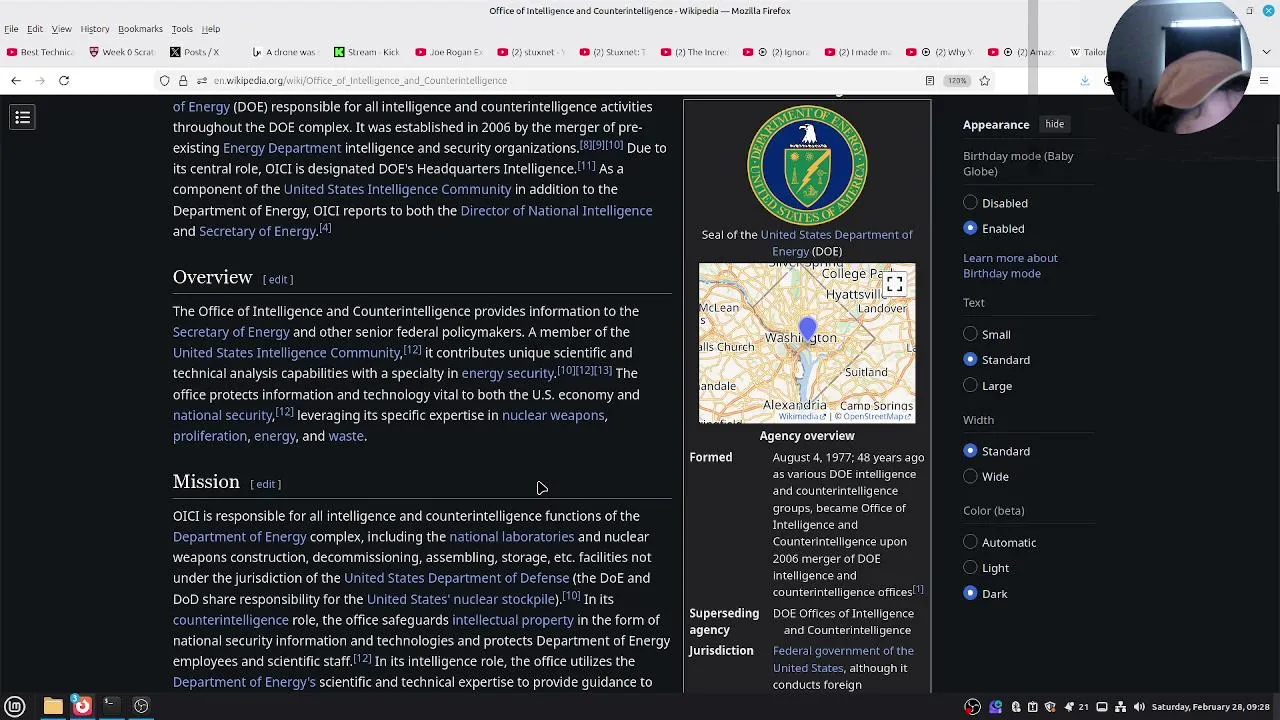Select Dark color mode
The image size is (1280, 720).
click(x=970, y=593)
